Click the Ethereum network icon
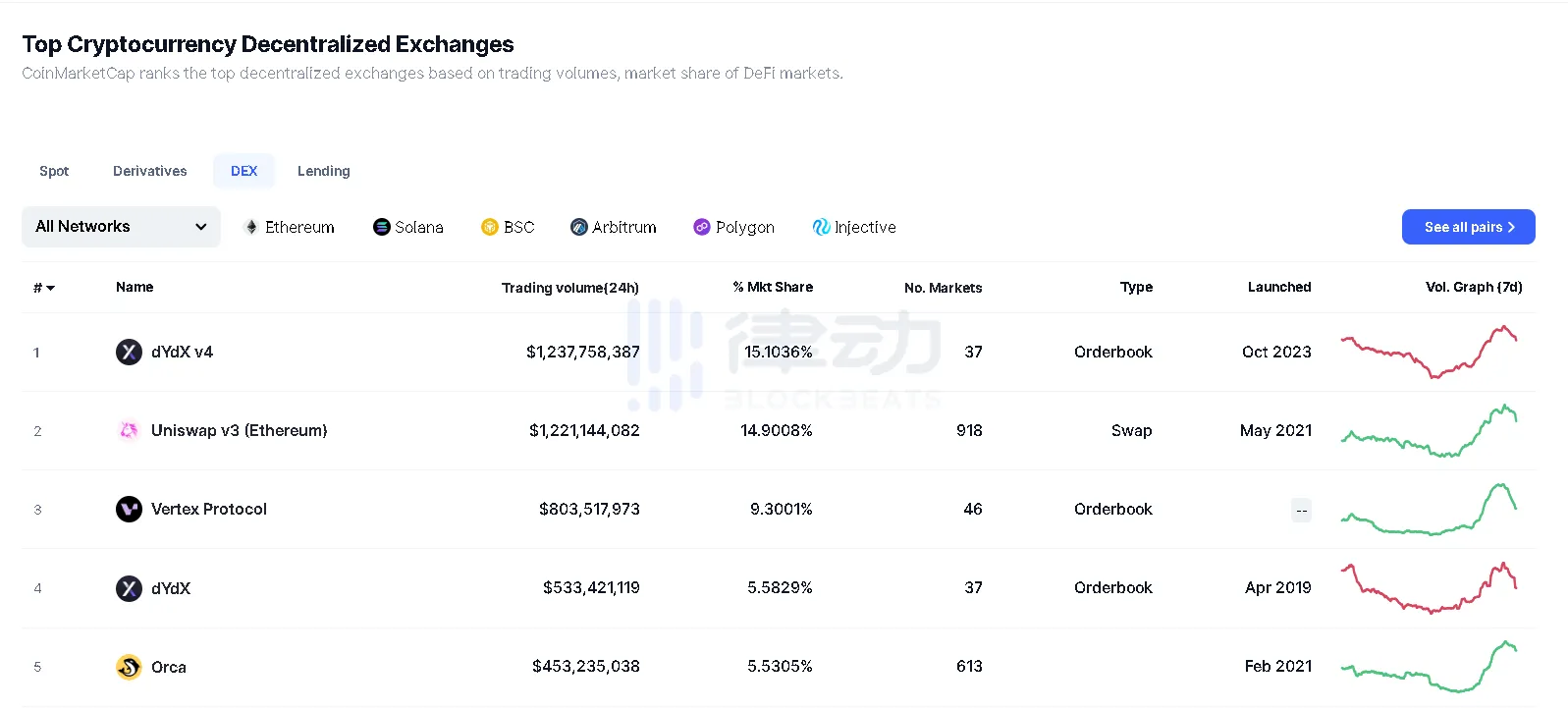The height and width of the screenshot is (711, 1568). coord(251,227)
